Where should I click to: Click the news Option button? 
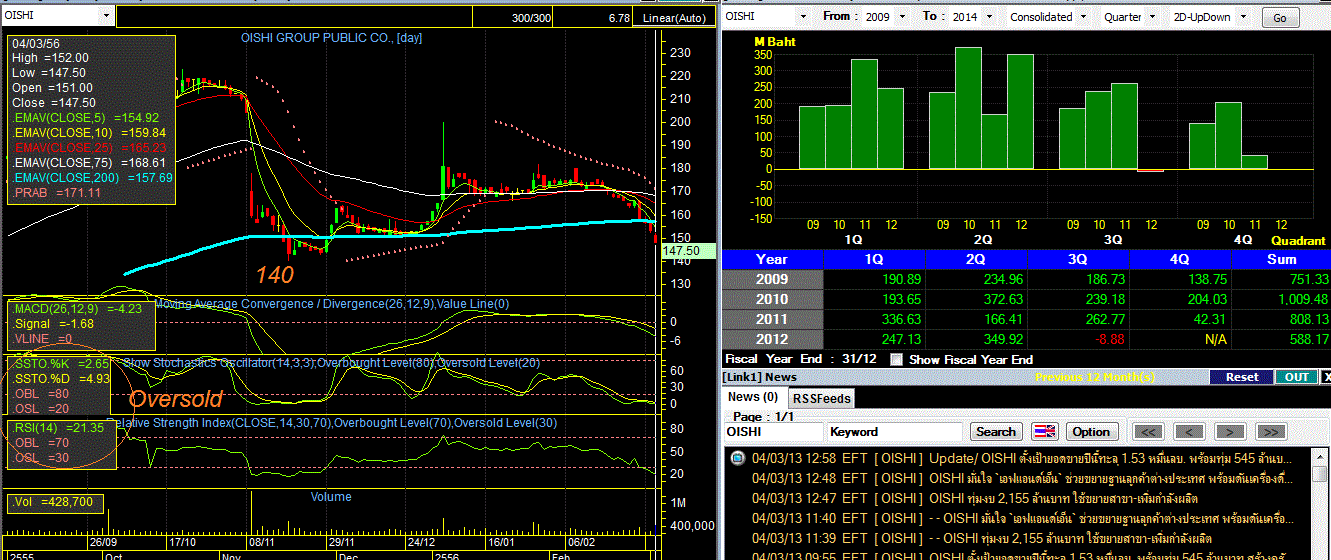(1091, 431)
